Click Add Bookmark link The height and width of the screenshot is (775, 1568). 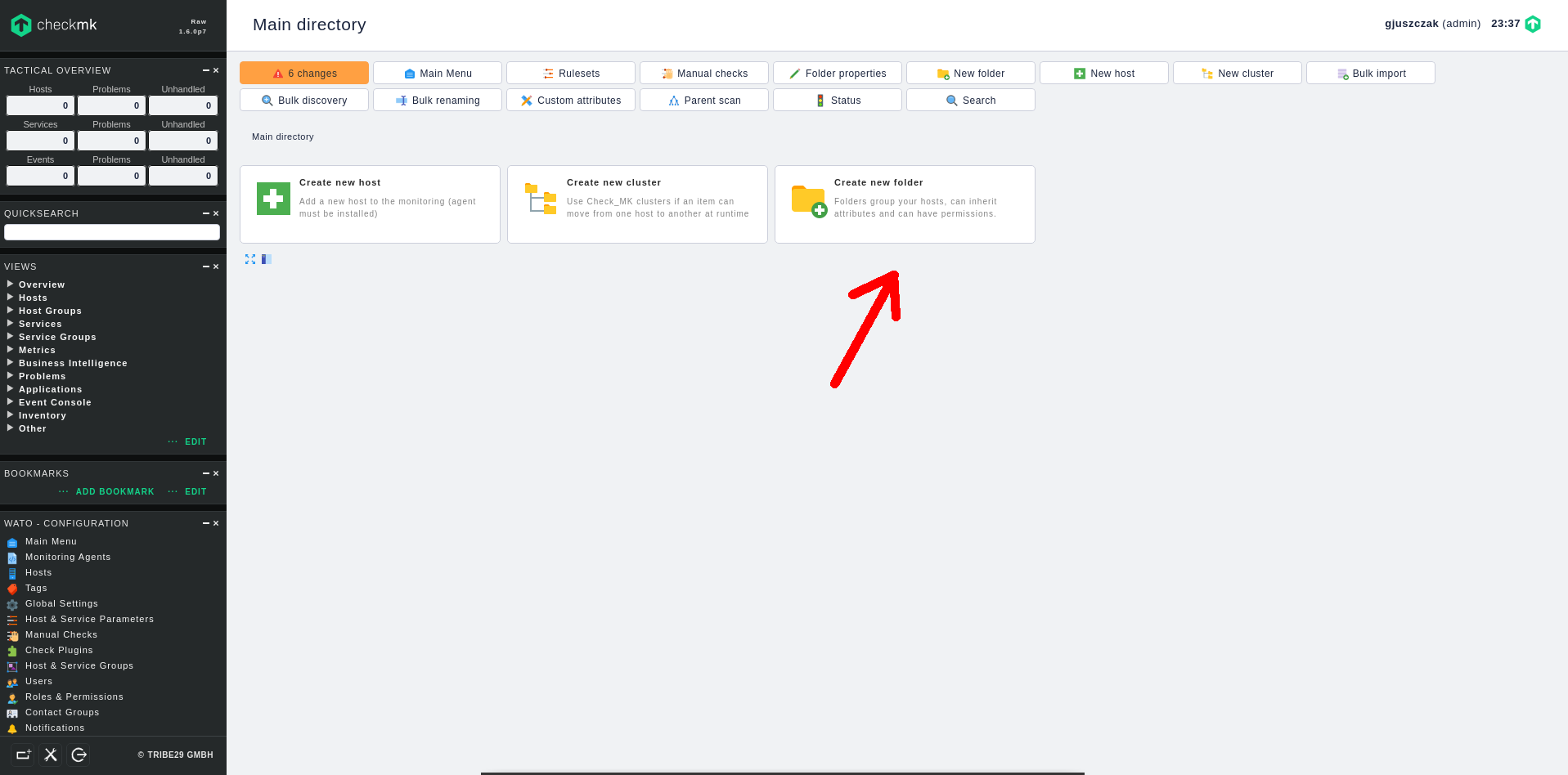tap(115, 491)
